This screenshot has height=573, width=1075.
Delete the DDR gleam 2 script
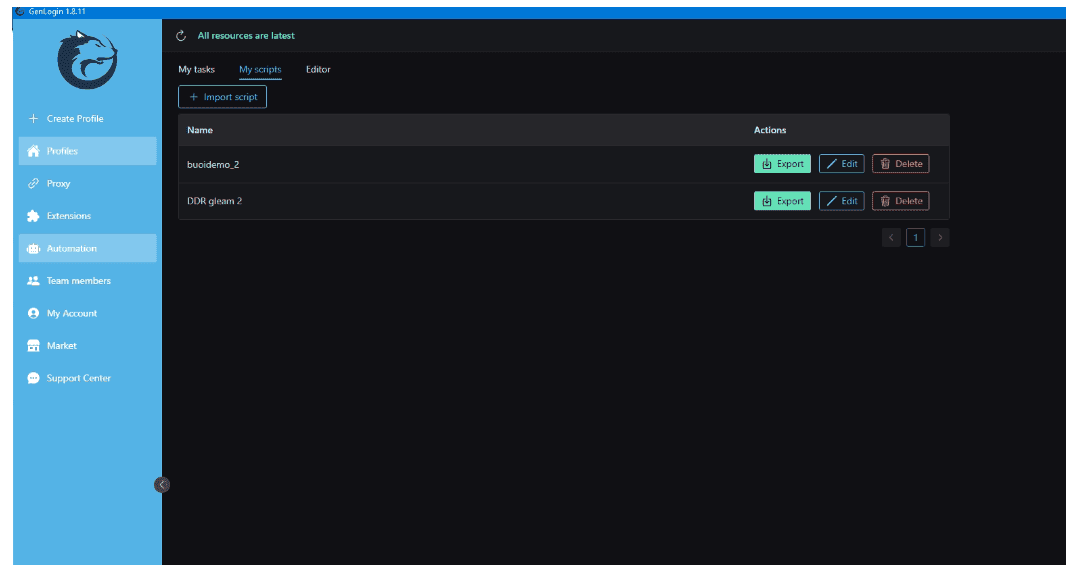pyautogui.click(x=900, y=201)
